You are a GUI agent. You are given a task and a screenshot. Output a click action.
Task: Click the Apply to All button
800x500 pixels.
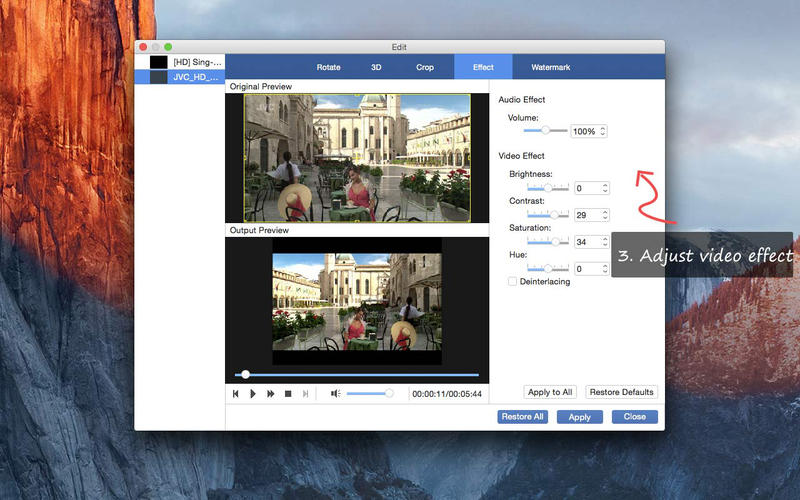click(550, 392)
